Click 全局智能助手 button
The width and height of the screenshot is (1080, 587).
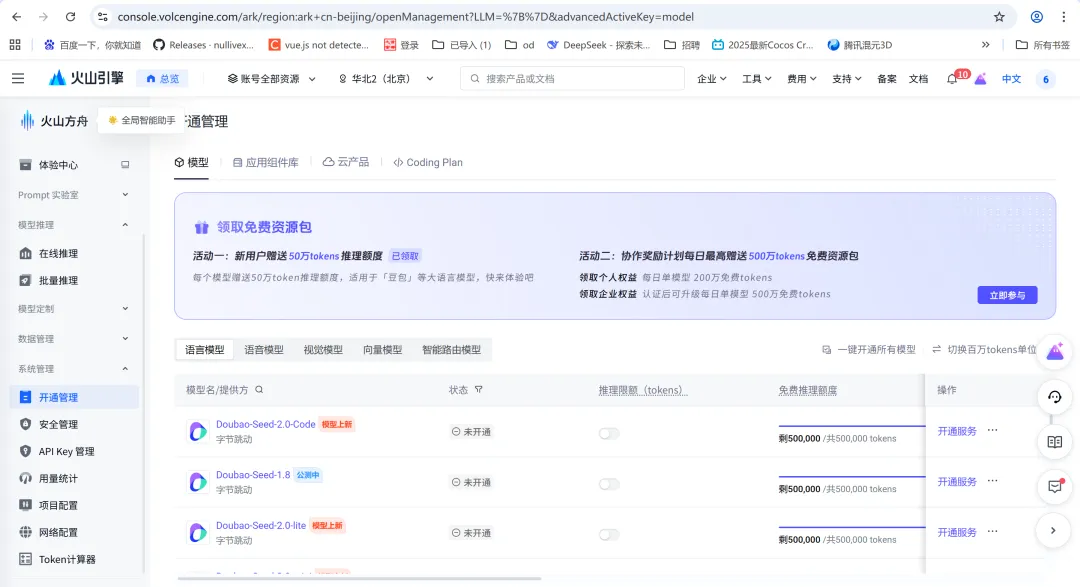click(x=141, y=120)
